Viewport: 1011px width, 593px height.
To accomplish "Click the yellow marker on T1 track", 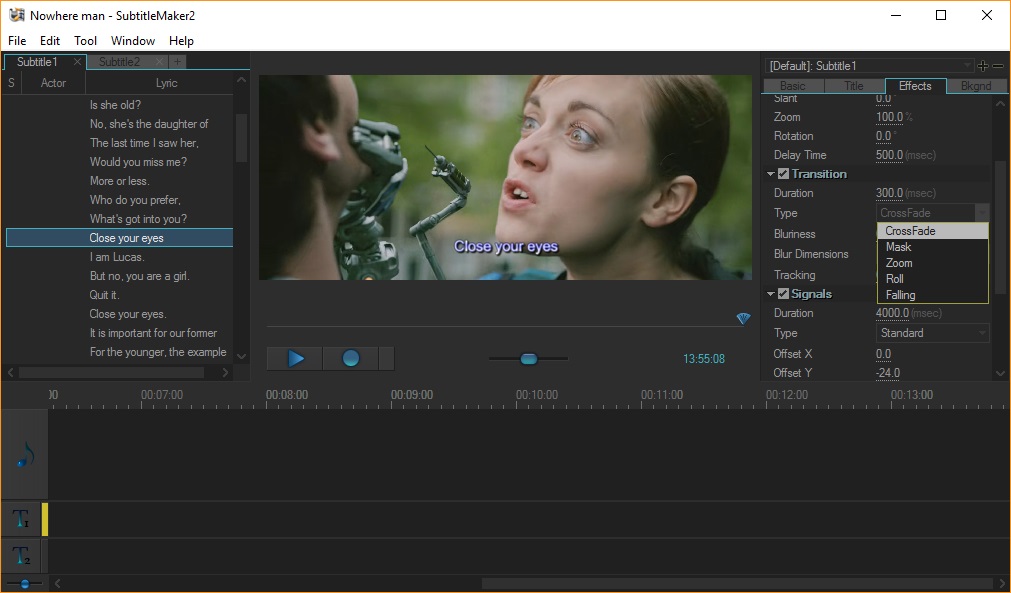I will (45, 520).
